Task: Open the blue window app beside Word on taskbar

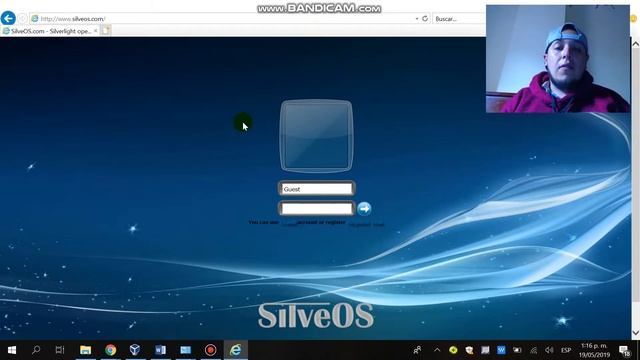Action: coord(185,350)
